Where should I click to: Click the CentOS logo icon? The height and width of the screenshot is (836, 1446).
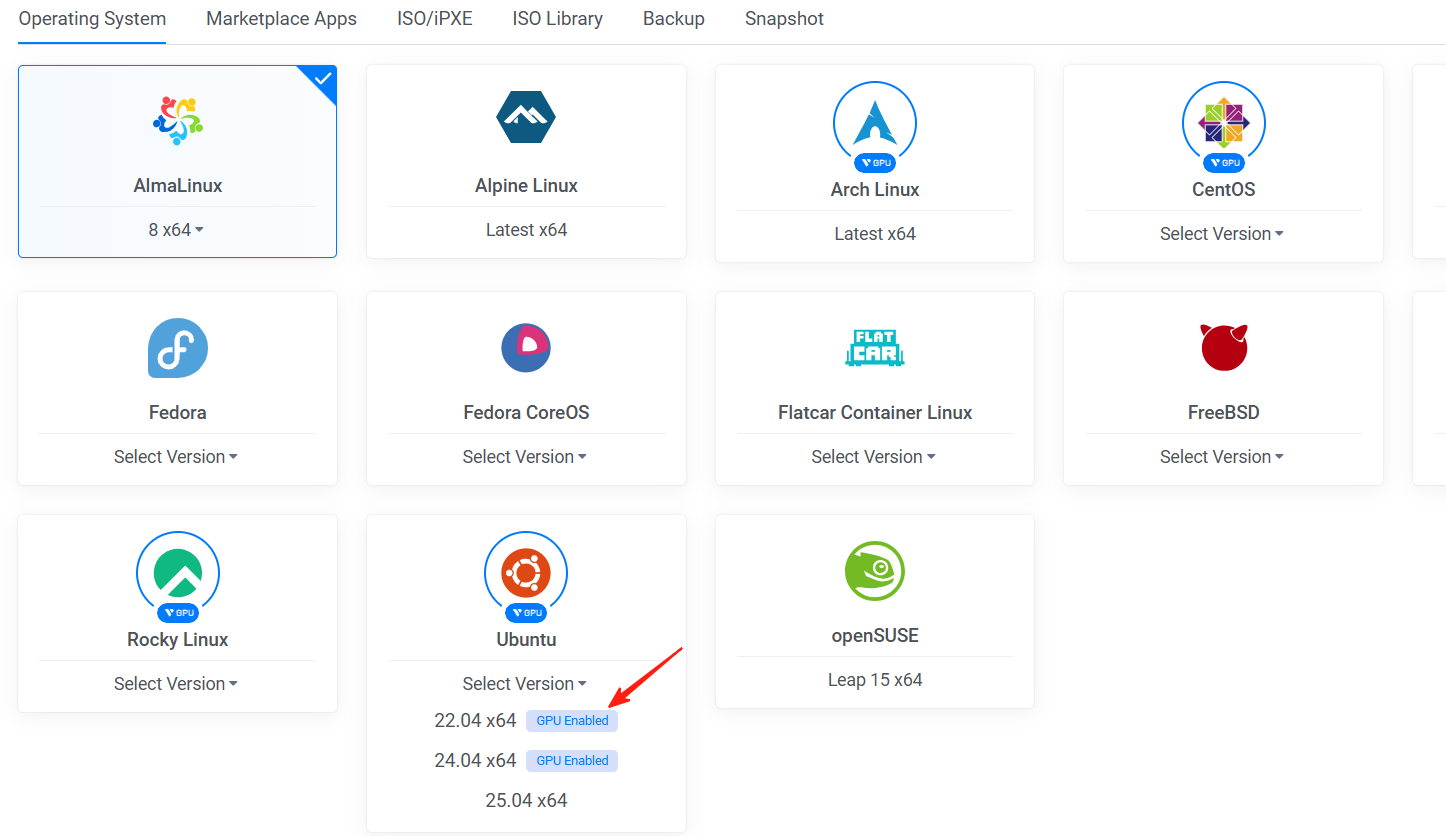tap(1222, 123)
